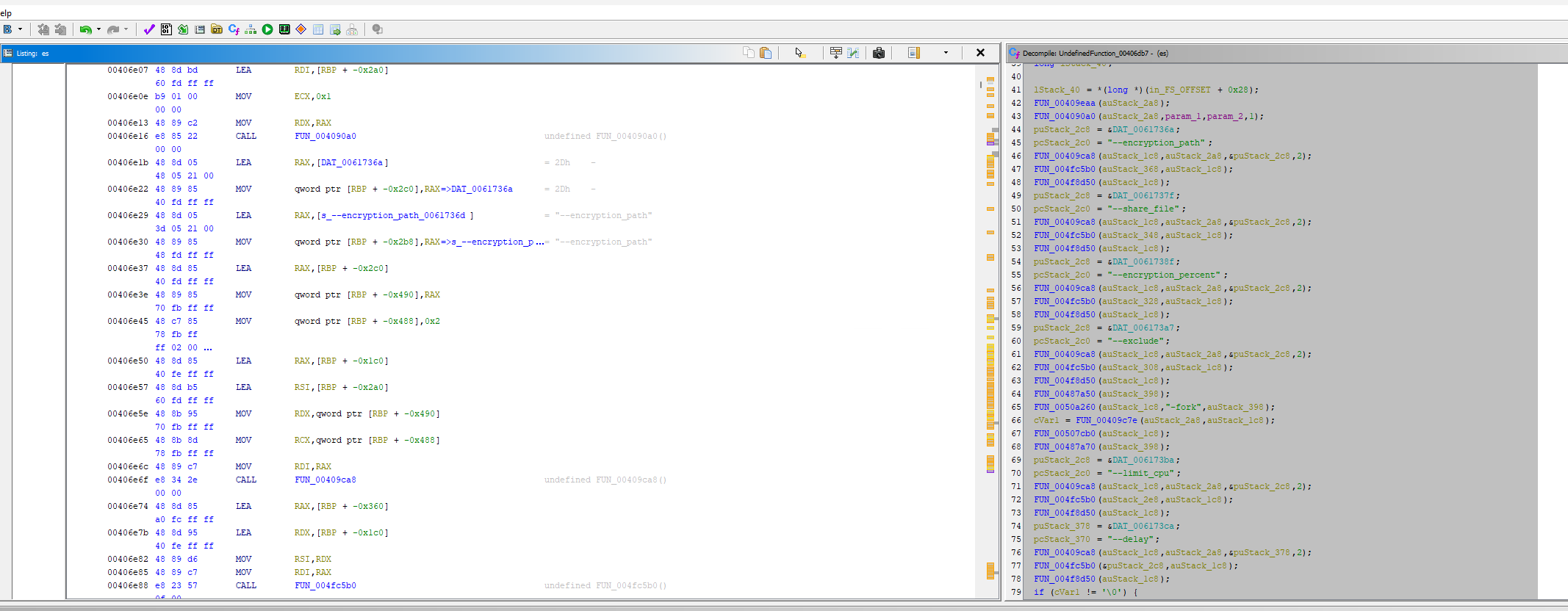Click "--delay" string on line 75
1568x611 pixels.
tap(1131, 539)
